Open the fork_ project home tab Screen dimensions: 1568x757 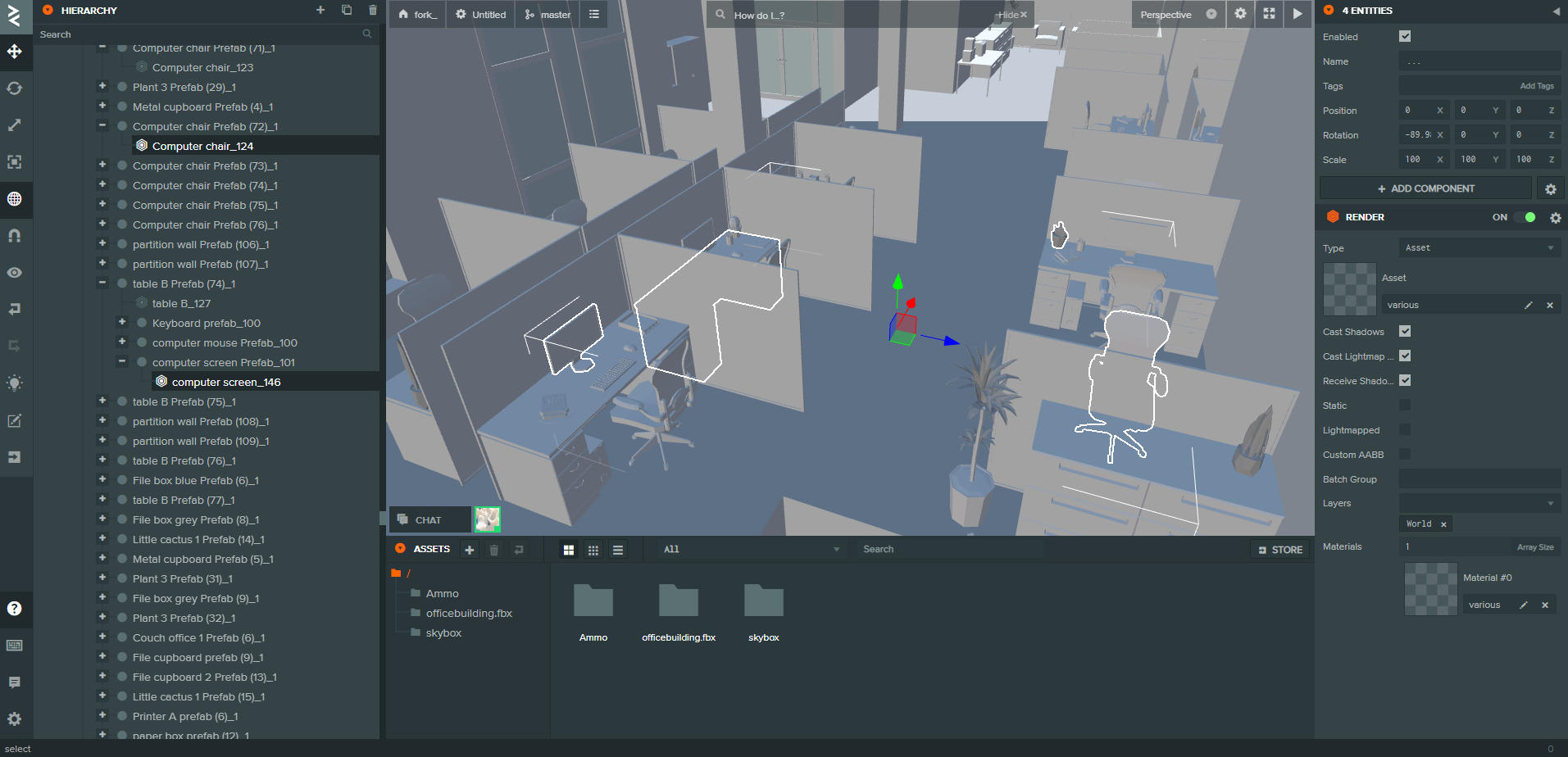click(418, 15)
